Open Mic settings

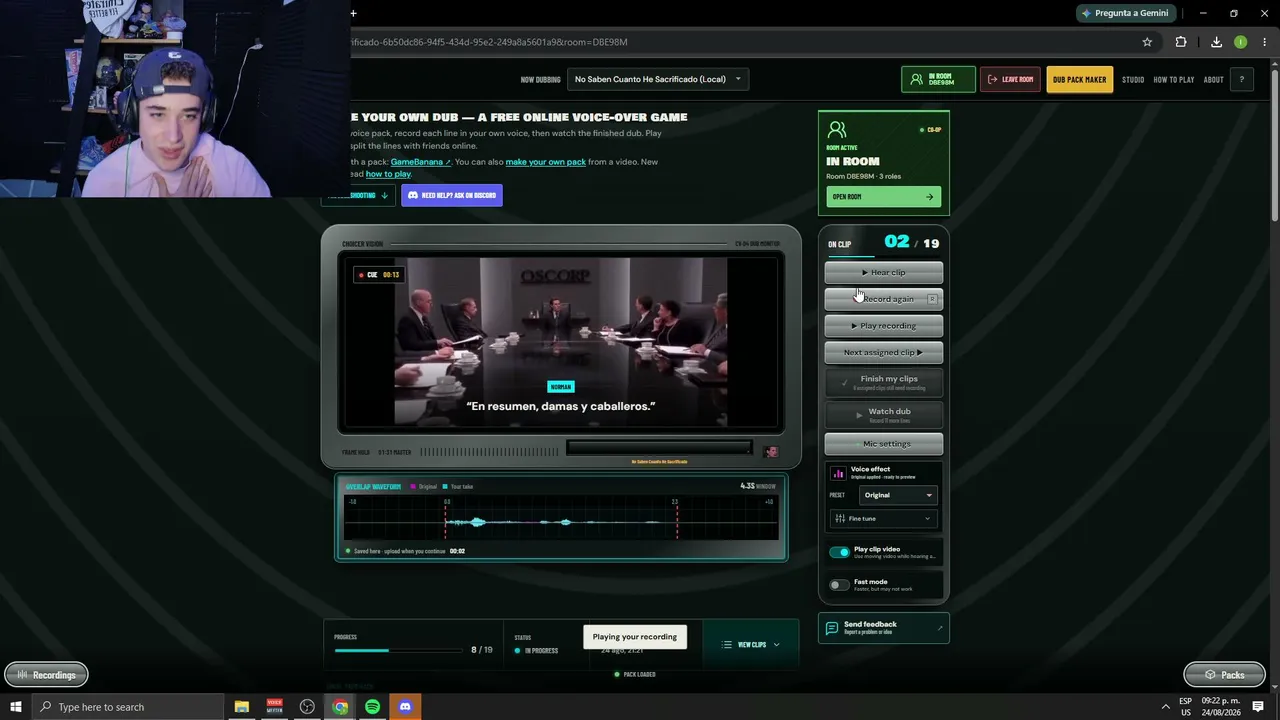[884, 444]
